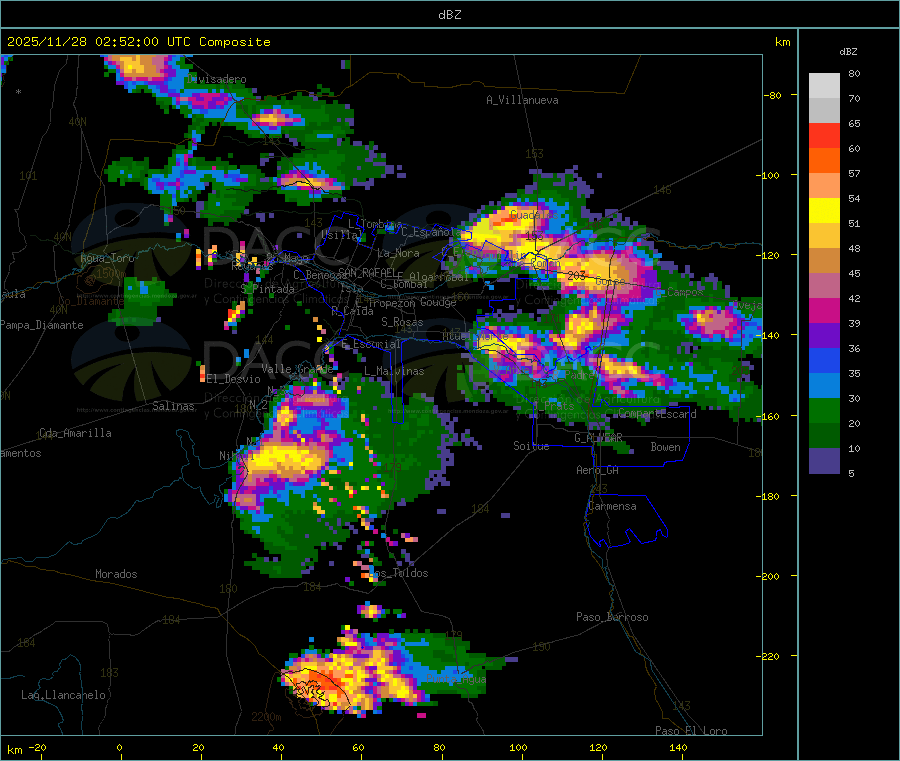The width and height of the screenshot is (900, 761).
Task: Click the Paso_El_Loro place label
Action: (x=691, y=731)
